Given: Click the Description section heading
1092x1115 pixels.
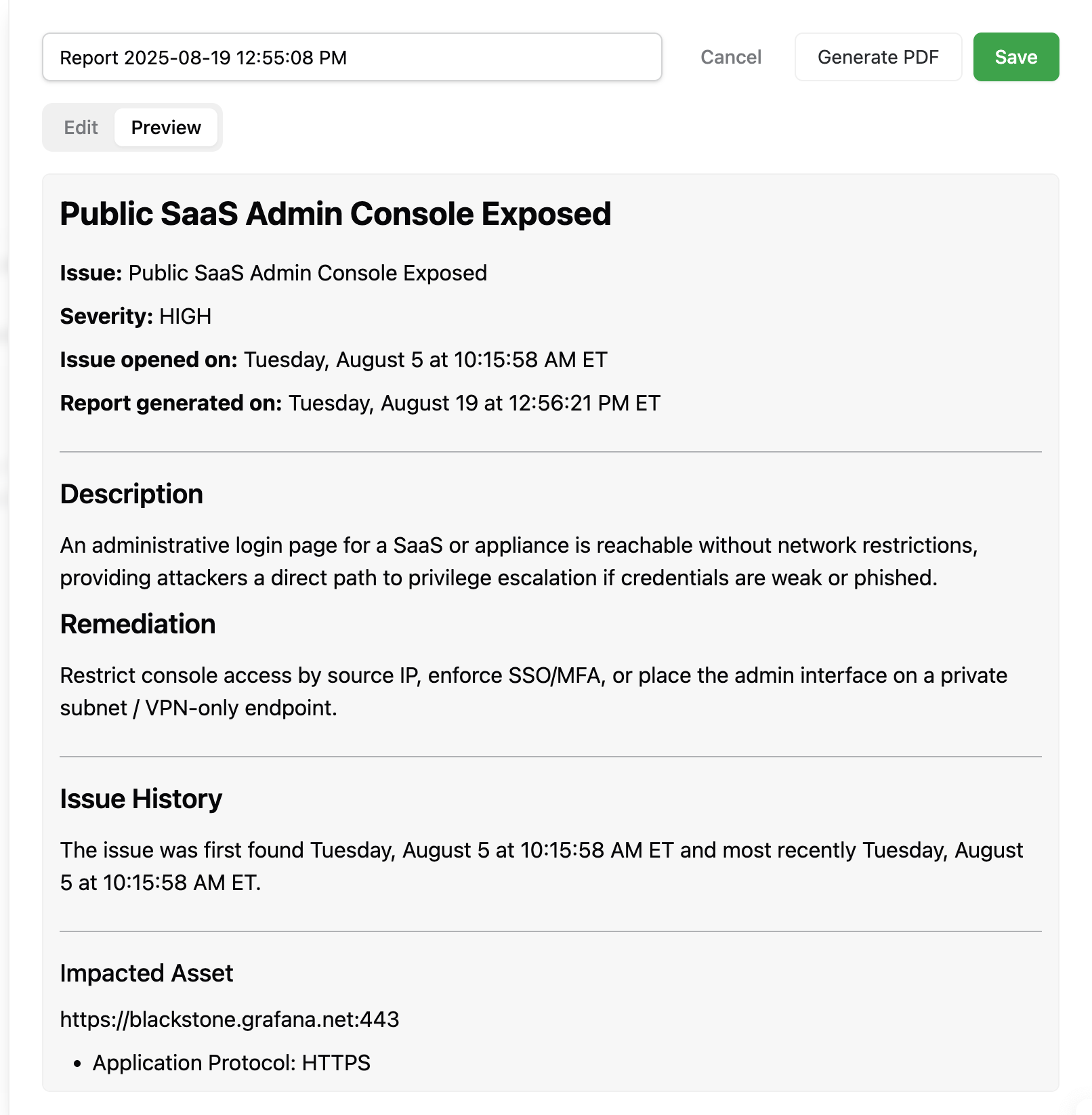Looking at the screenshot, I should [x=131, y=495].
